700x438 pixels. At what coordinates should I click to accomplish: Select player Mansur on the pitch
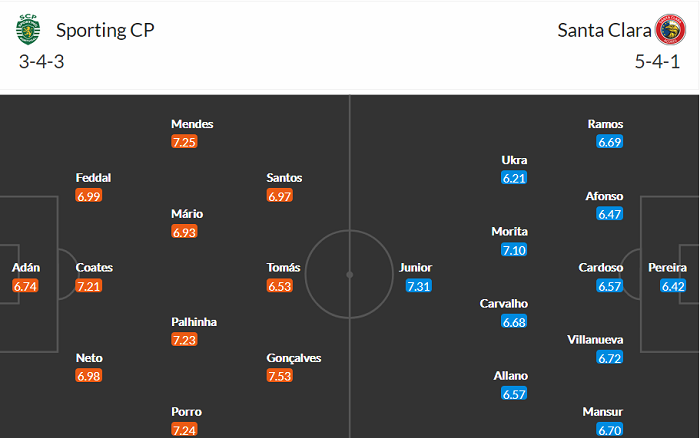pyautogui.click(x=603, y=412)
